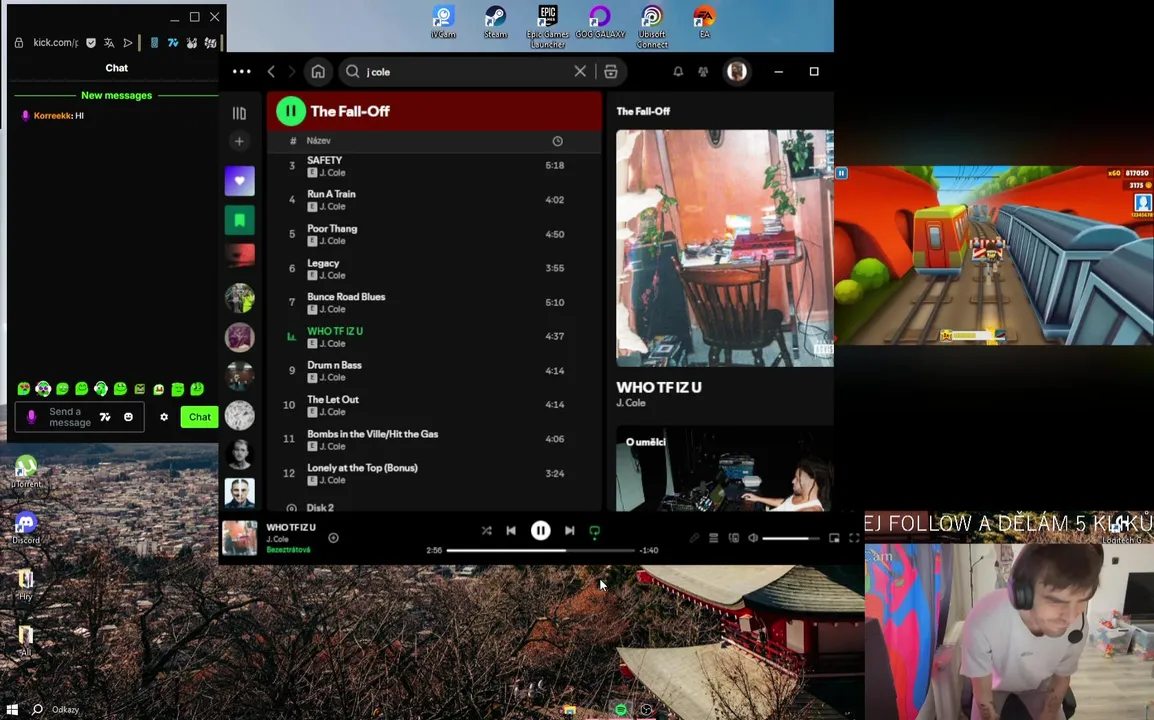
Task: Open the Spotify play queue
Action: click(x=713, y=538)
